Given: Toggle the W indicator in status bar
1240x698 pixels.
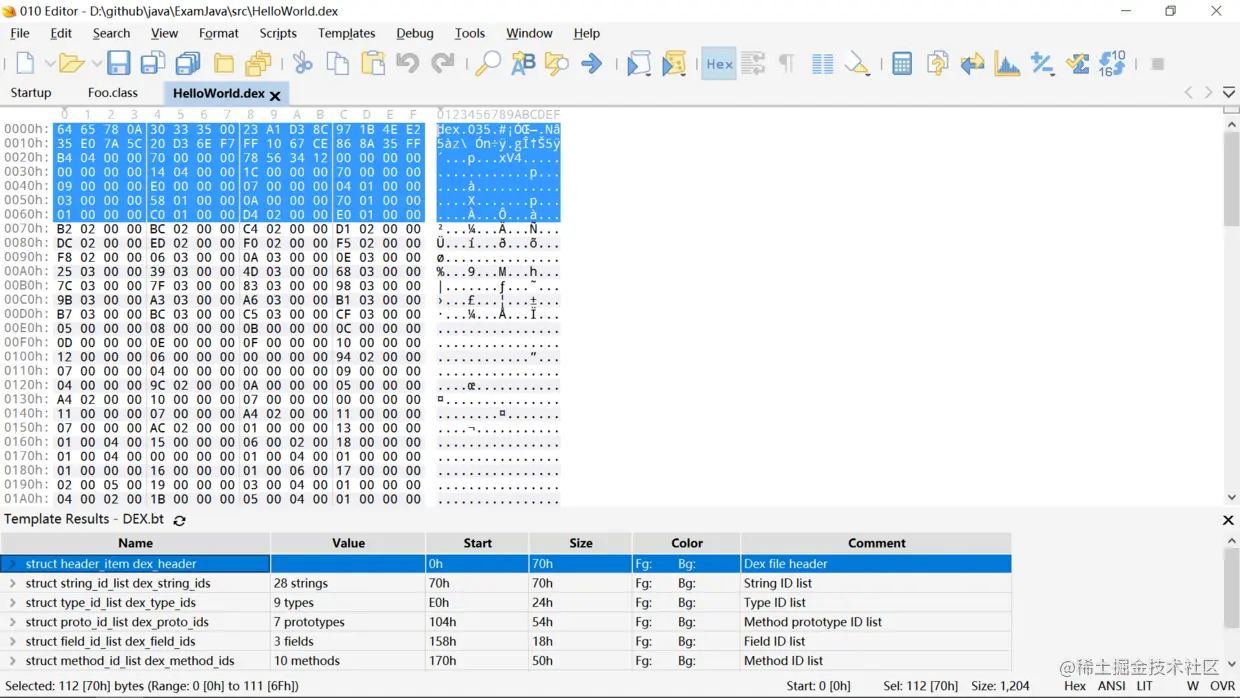Looking at the screenshot, I should pos(1193,686).
